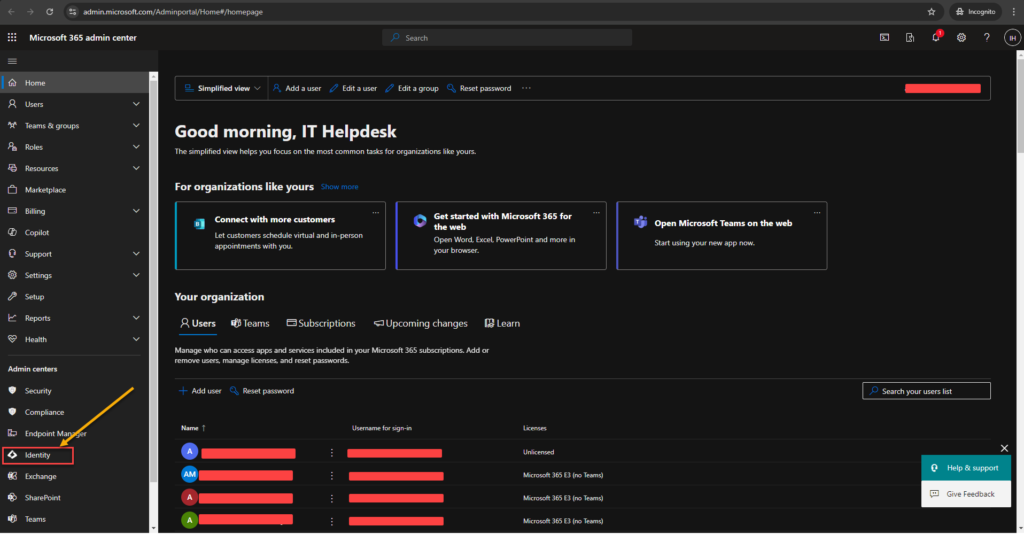Reload the browser page
This screenshot has height=534, width=1024.
pyautogui.click(x=50, y=12)
